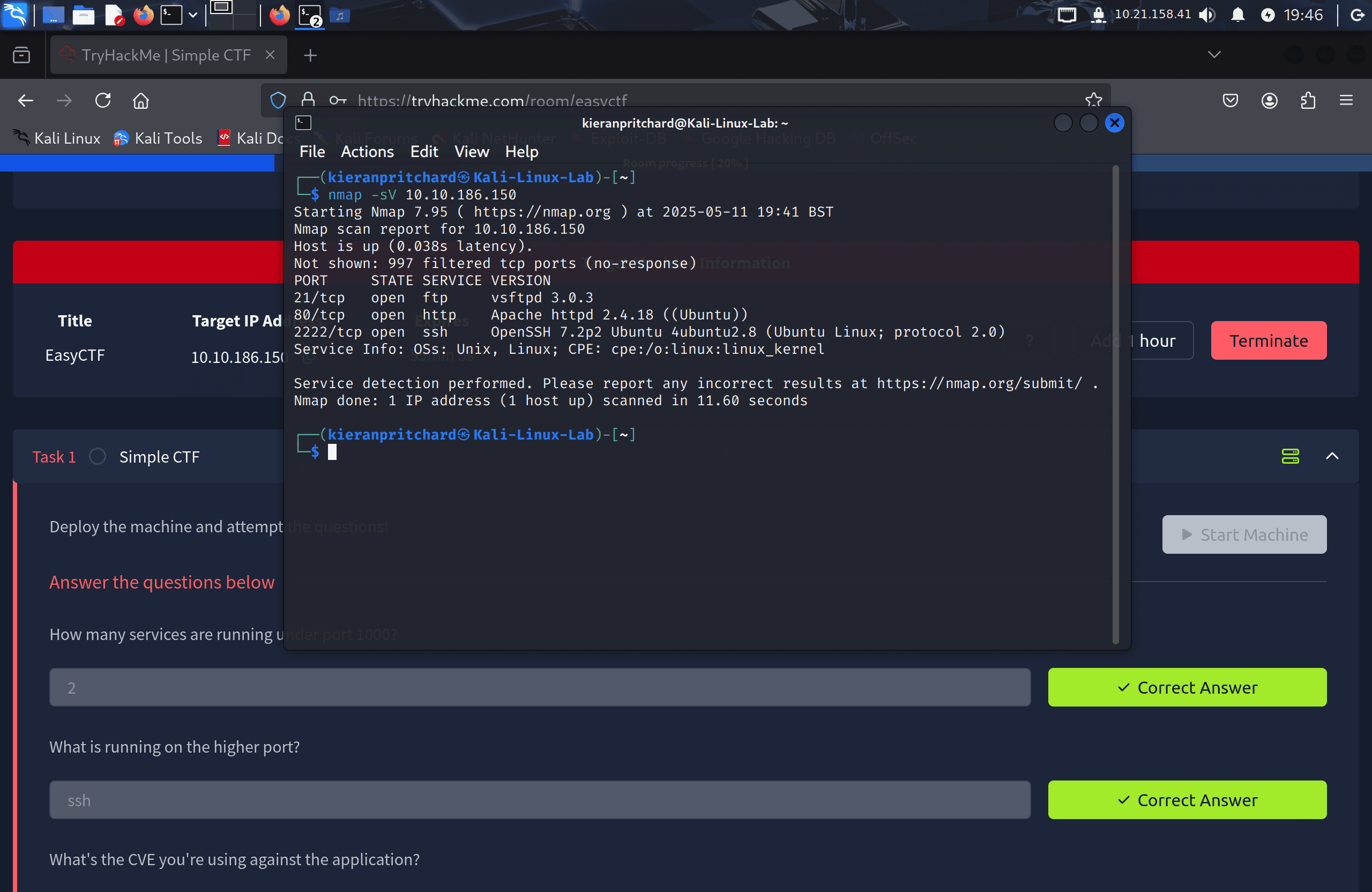Open the file manager launcher in panel

pos(84,15)
